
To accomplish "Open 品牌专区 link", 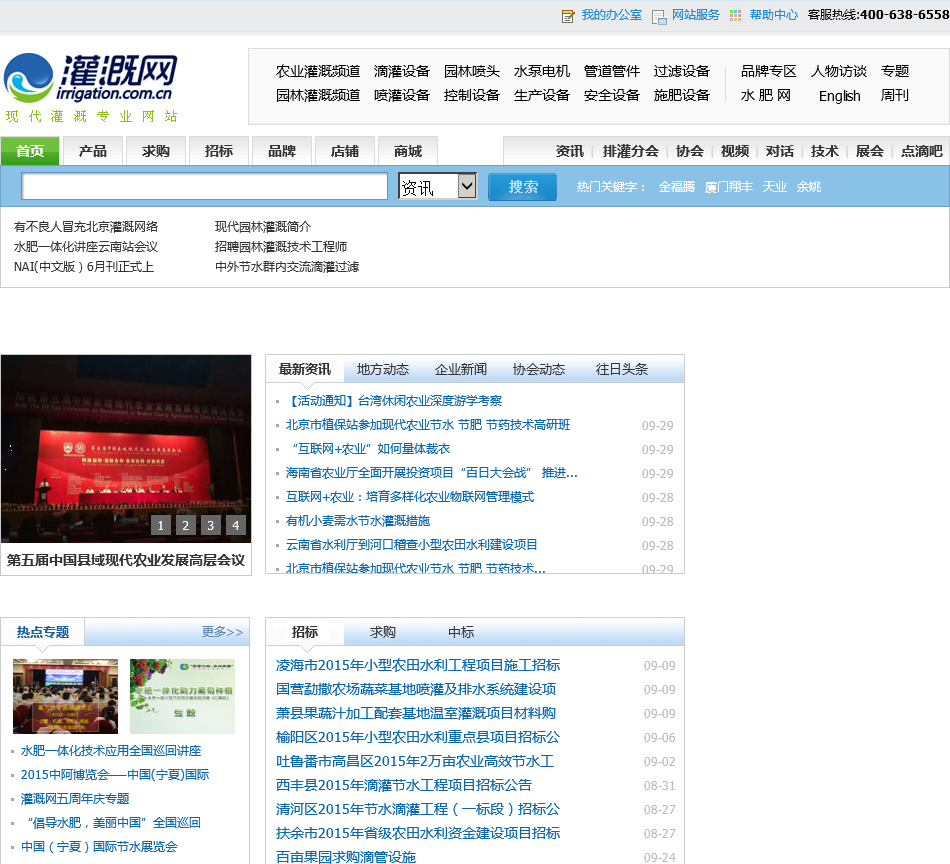I will (768, 71).
